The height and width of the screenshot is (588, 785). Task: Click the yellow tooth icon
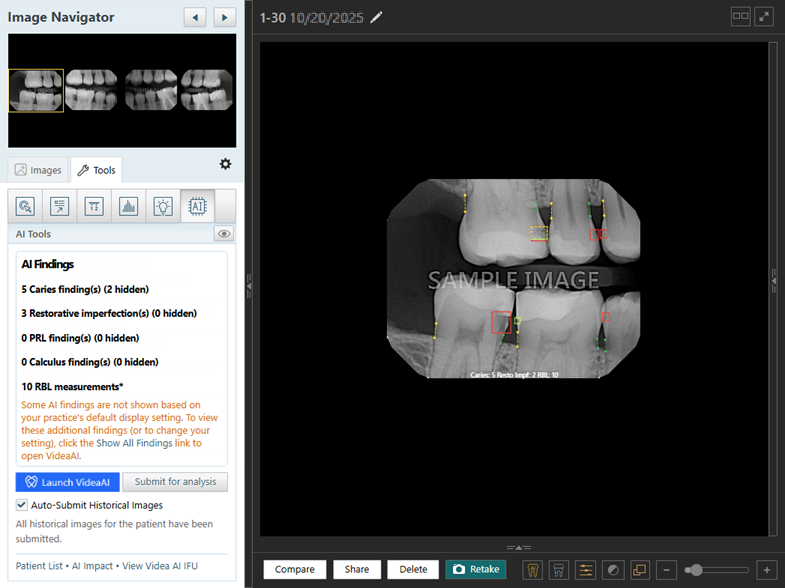pos(532,569)
